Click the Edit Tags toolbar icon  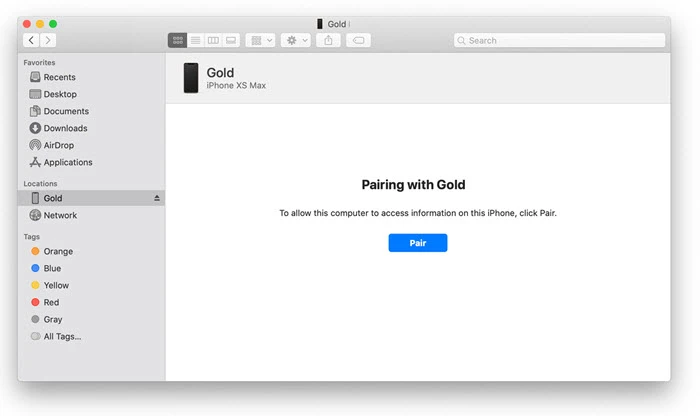358,40
